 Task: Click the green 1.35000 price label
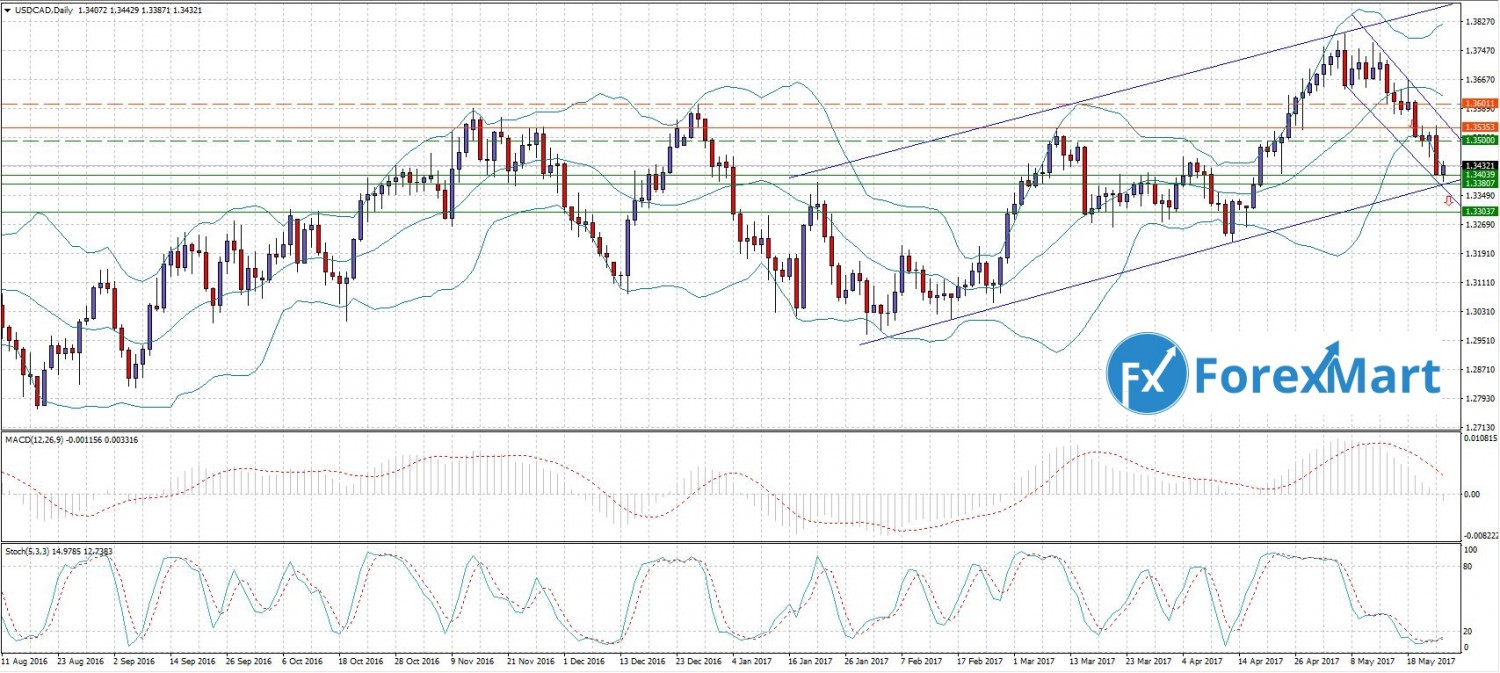(1480, 141)
